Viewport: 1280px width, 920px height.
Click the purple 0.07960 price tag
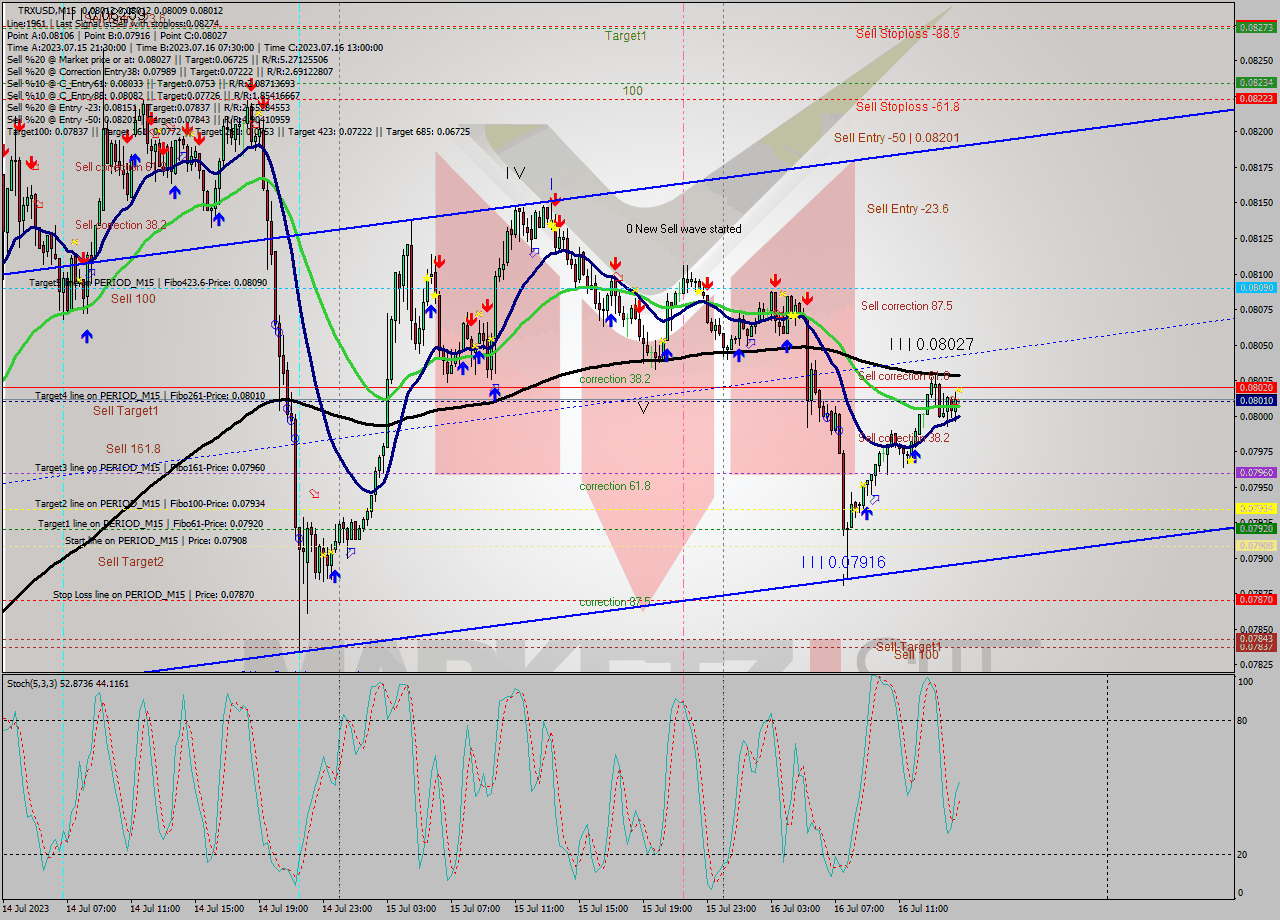coord(1256,472)
